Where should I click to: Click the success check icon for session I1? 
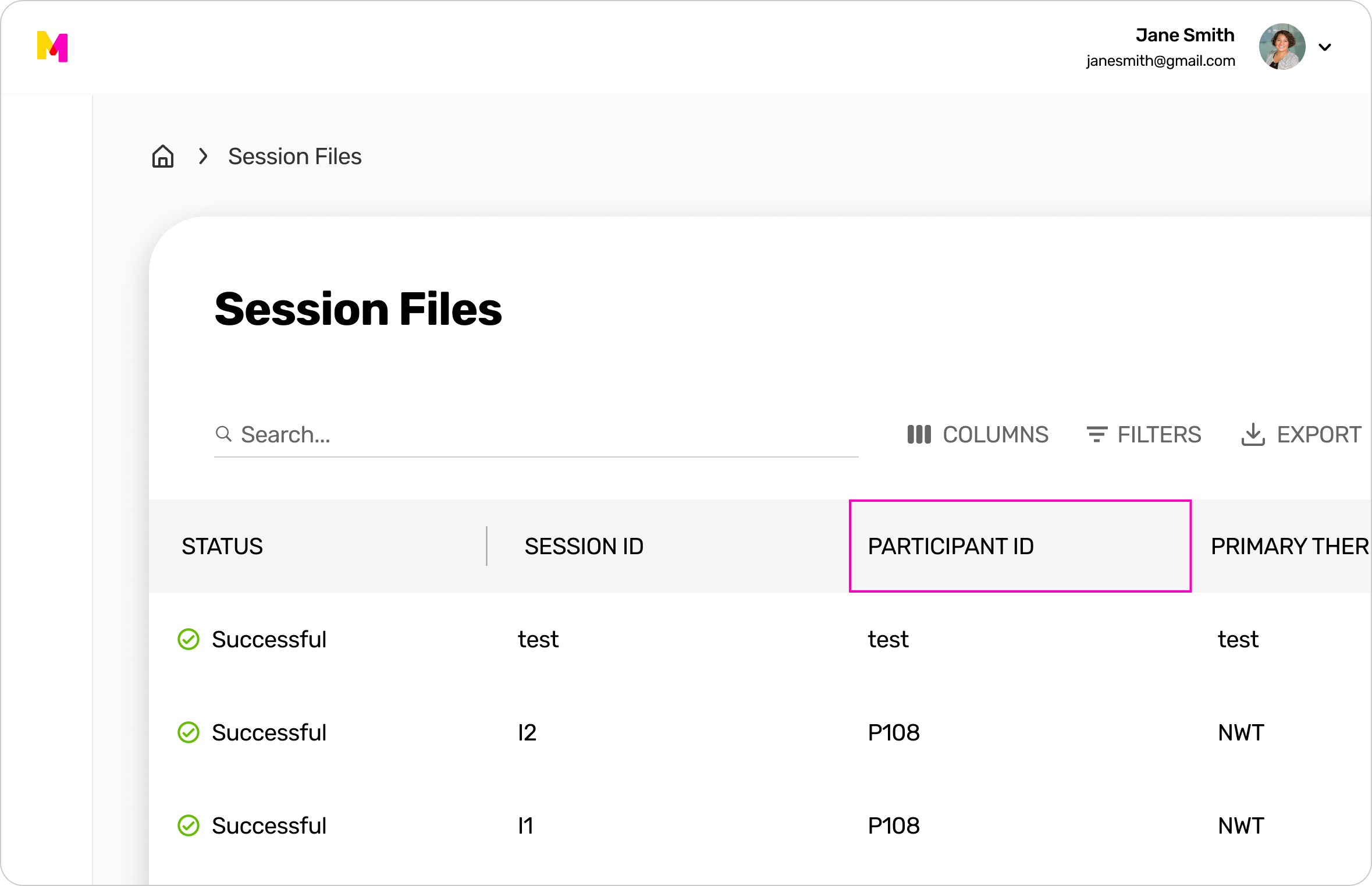189,825
